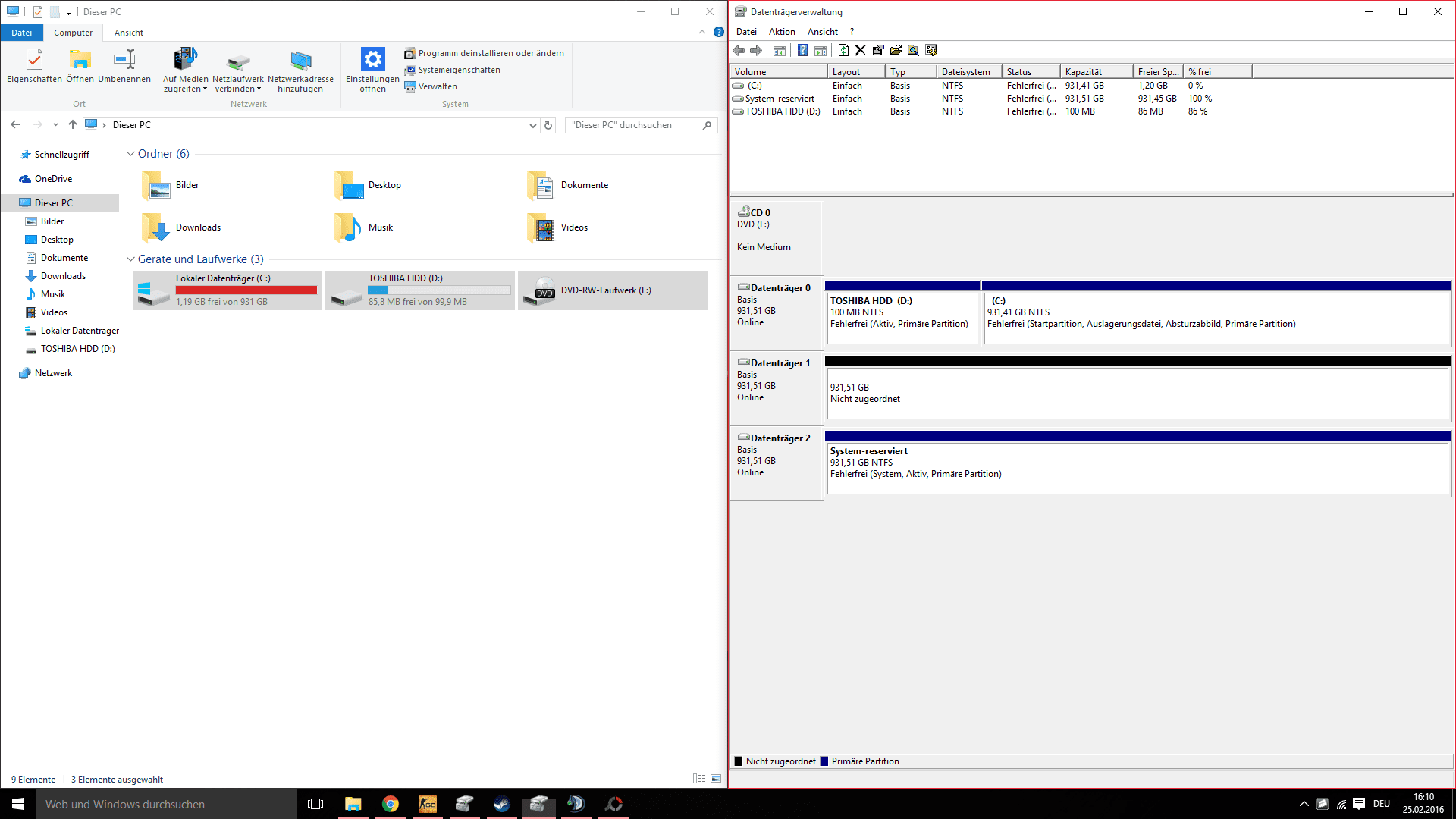
Task: Click the properties icon in Datenträgerverwaltung toolbar
Action: coord(878,50)
